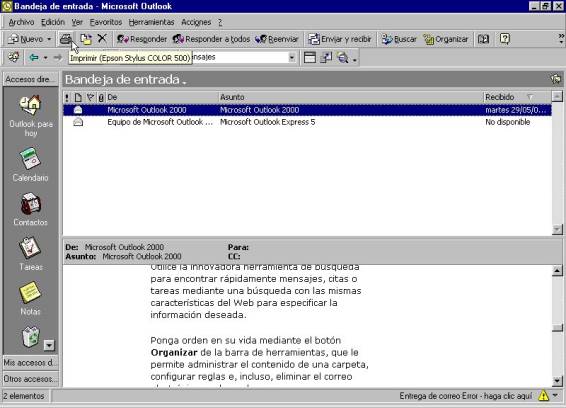Sort by the De column header

(162, 97)
